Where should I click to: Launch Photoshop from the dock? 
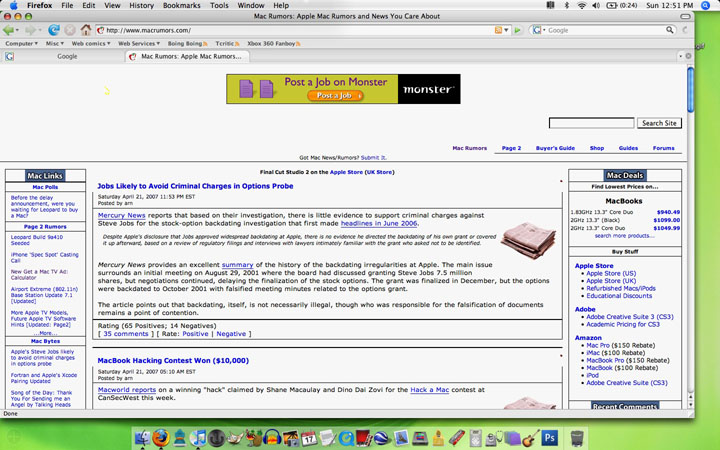[550, 438]
